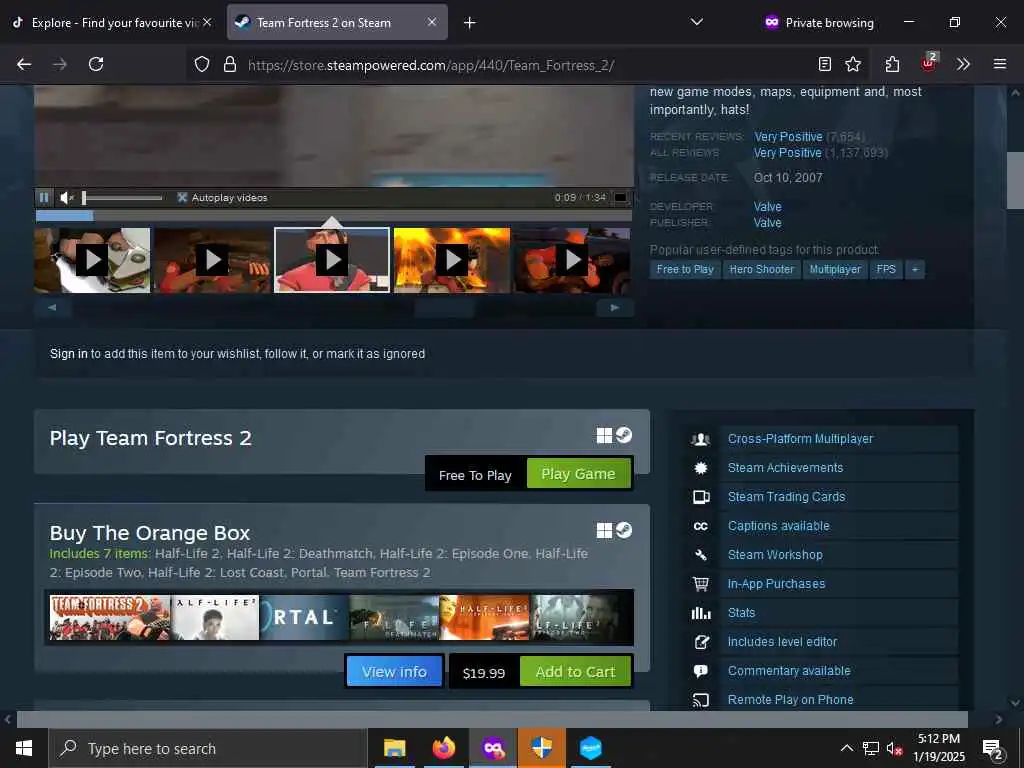
Task: Click Cross-Platform Multiplayer people icon
Action: click(x=701, y=439)
